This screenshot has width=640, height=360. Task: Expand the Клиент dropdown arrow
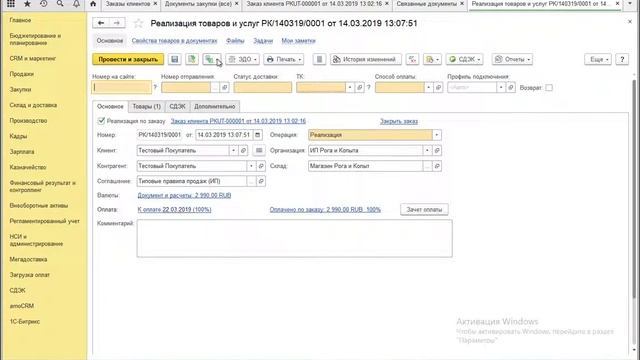233,151
